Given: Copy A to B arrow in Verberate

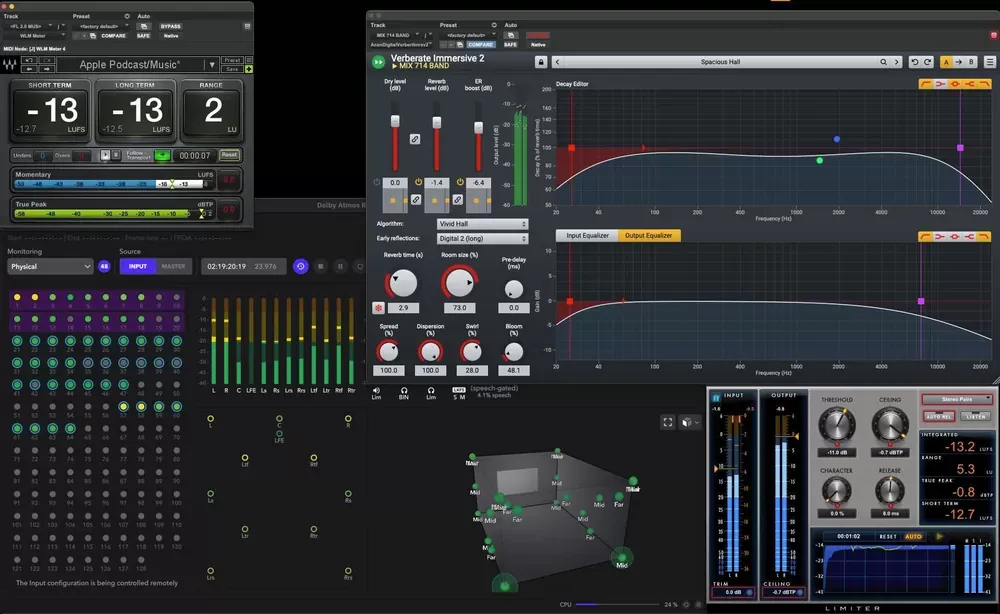Looking at the screenshot, I should pyautogui.click(x=959, y=62).
